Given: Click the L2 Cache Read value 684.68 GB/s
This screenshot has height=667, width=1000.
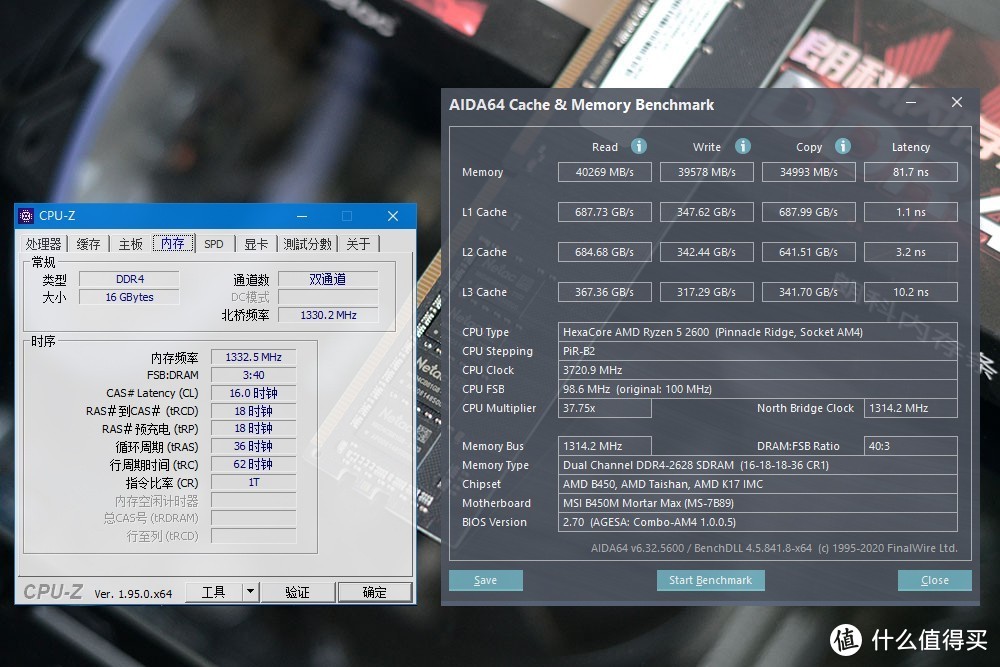Looking at the screenshot, I should pyautogui.click(x=605, y=252).
